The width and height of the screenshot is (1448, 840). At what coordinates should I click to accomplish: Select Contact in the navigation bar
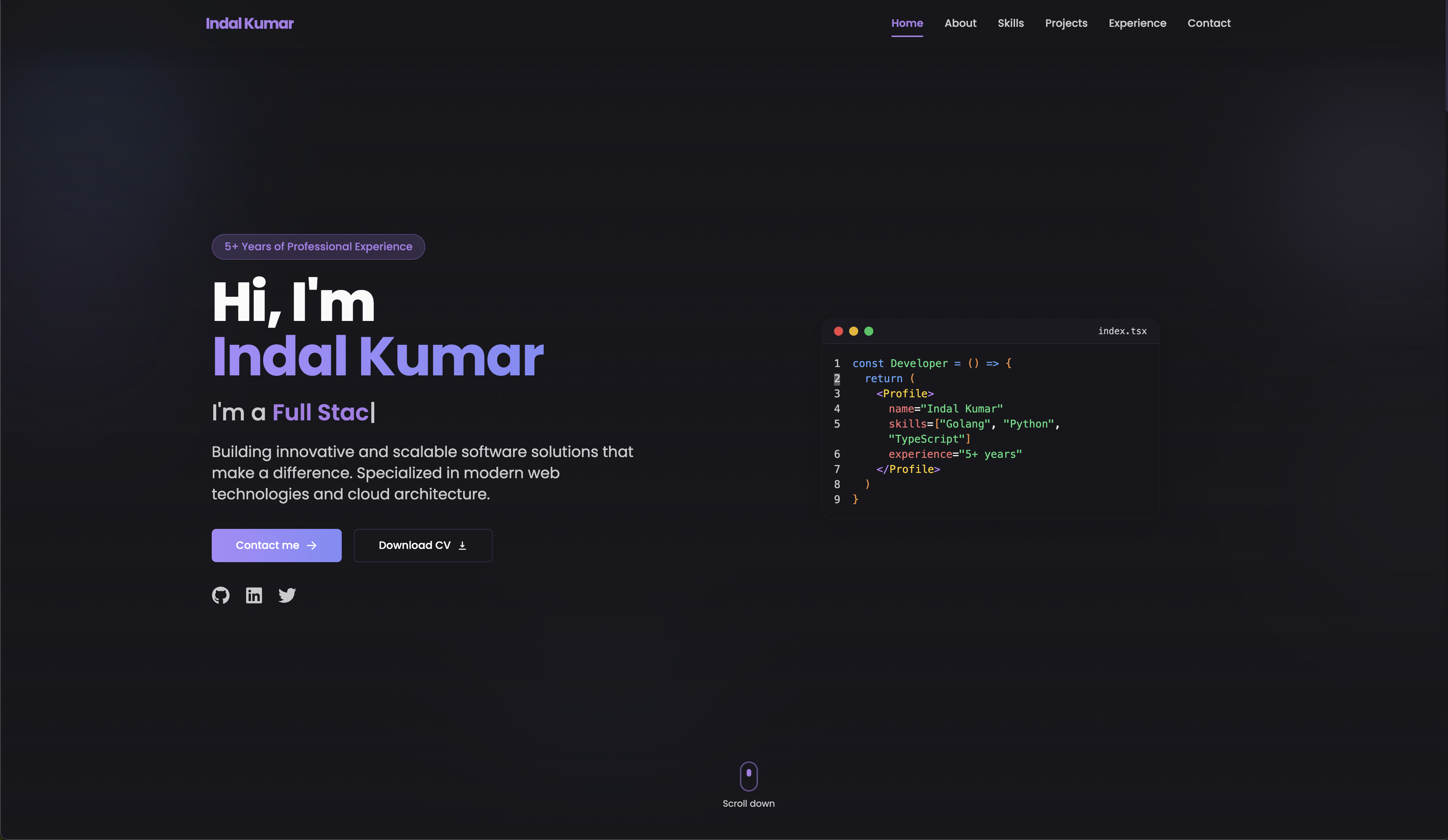point(1209,23)
